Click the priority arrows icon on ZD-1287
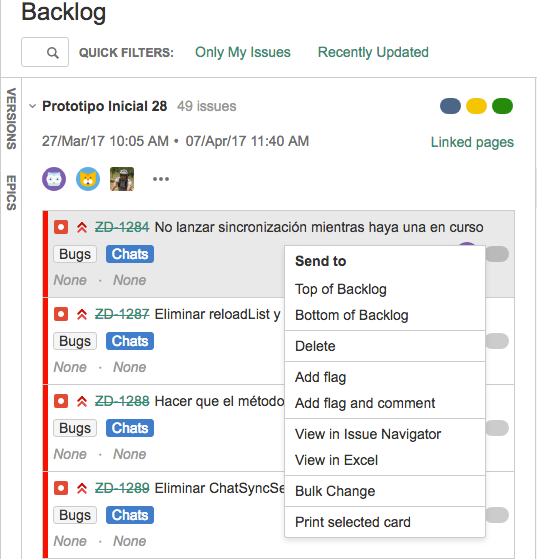The width and height of the screenshot is (537, 559). pos(82,314)
